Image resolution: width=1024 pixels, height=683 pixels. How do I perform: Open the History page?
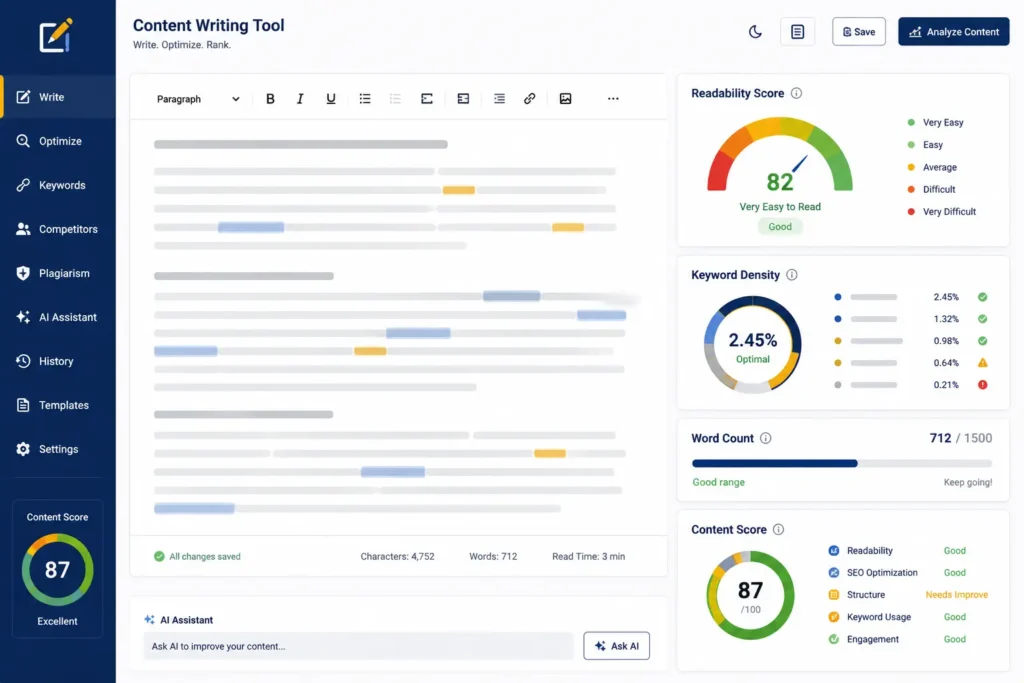(58, 361)
